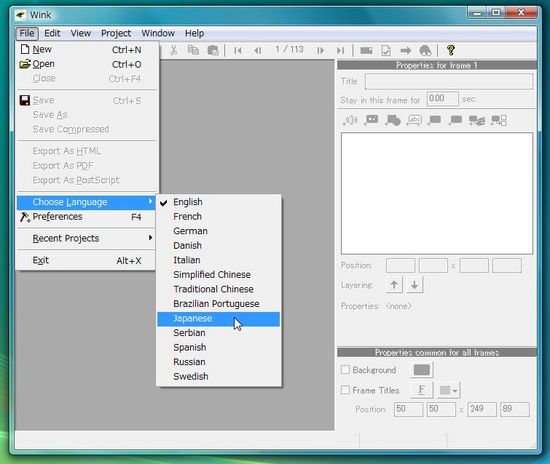Image resolution: width=550 pixels, height=464 pixels.
Task: Click the frame notes text area
Action: tap(437, 193)
